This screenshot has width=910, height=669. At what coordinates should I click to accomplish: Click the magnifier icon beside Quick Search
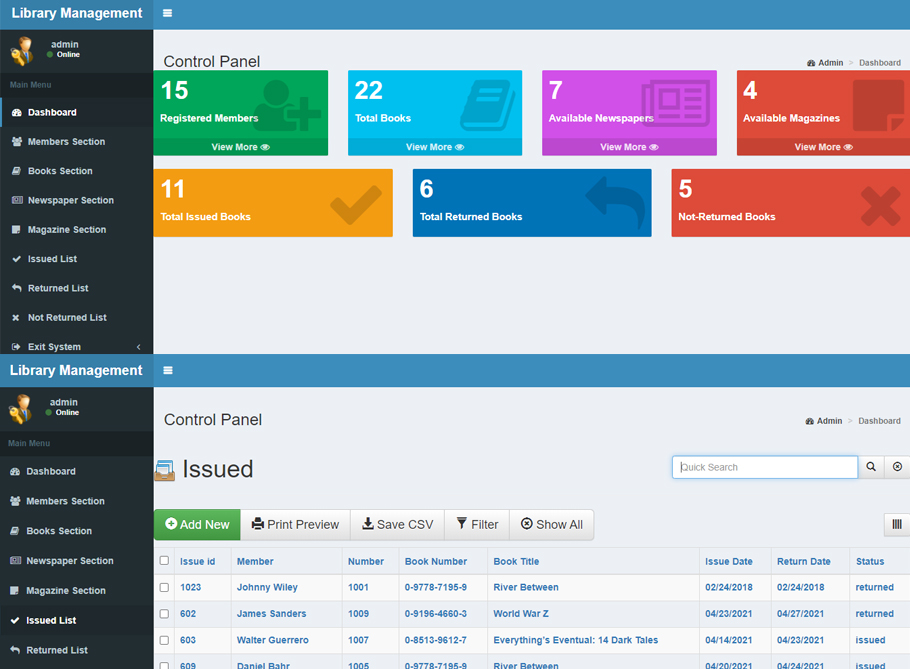[870, 467]
